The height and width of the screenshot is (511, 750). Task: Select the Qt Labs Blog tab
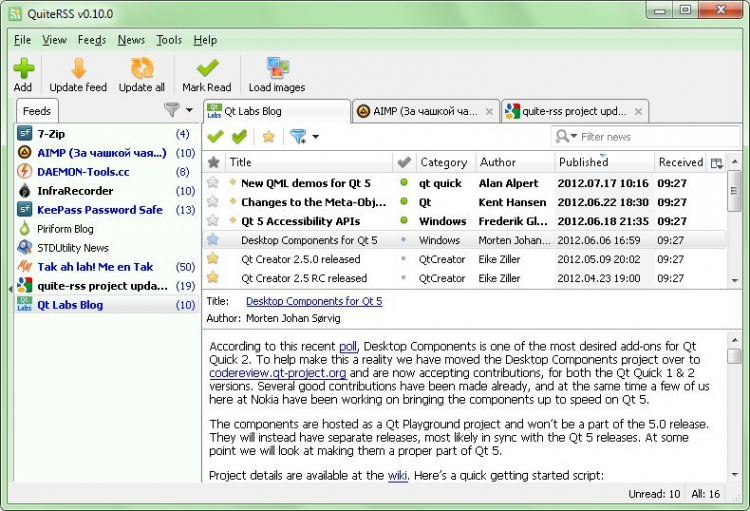(x=276, y=111)
